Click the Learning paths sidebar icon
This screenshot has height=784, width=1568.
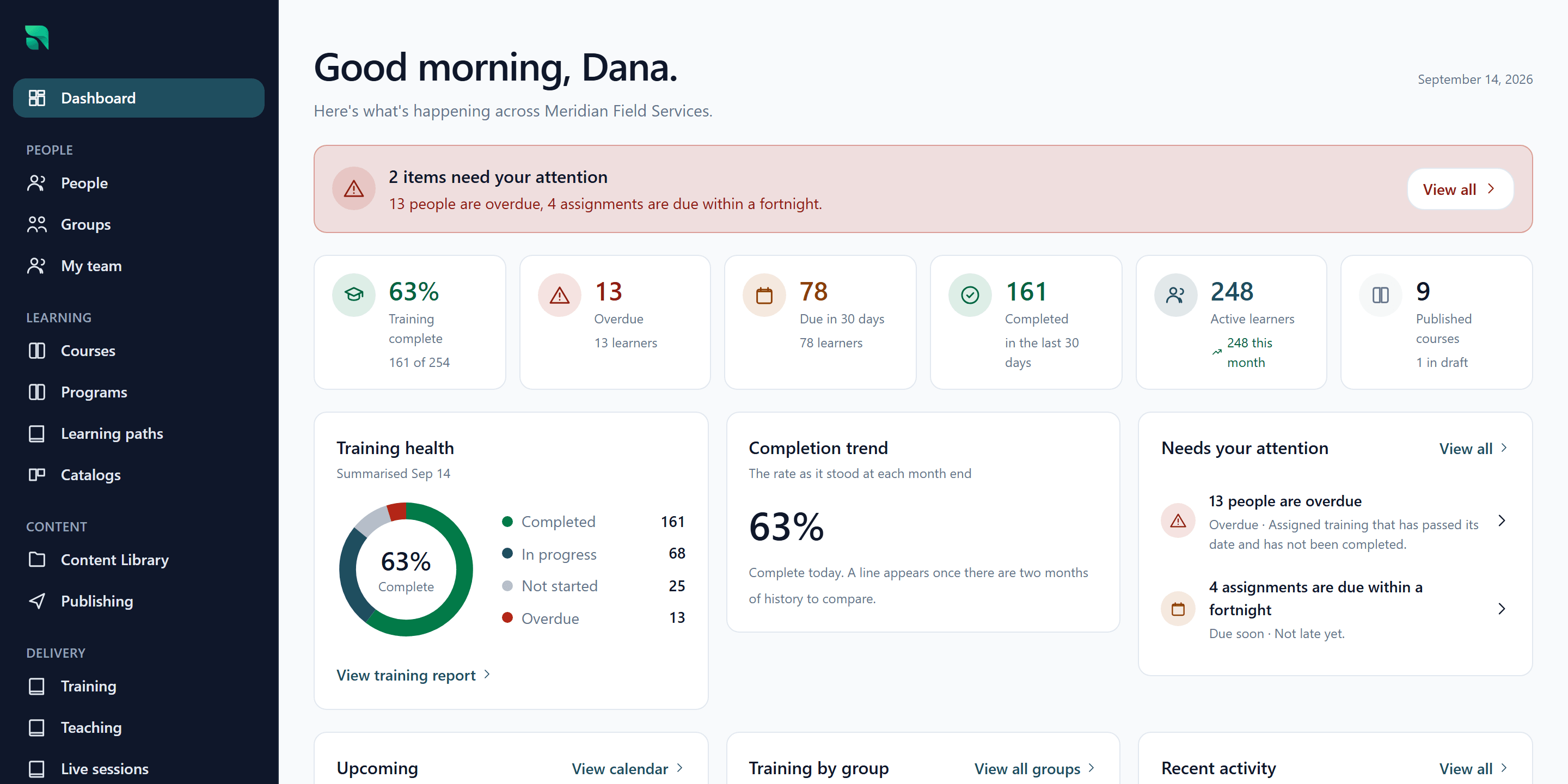(36, 433)
